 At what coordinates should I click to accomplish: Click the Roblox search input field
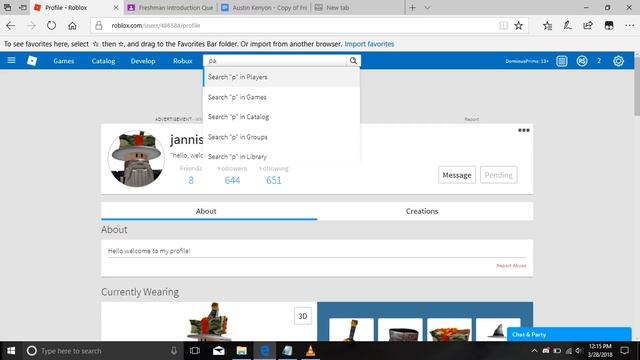pyautogui.click(x=275, y=61)
